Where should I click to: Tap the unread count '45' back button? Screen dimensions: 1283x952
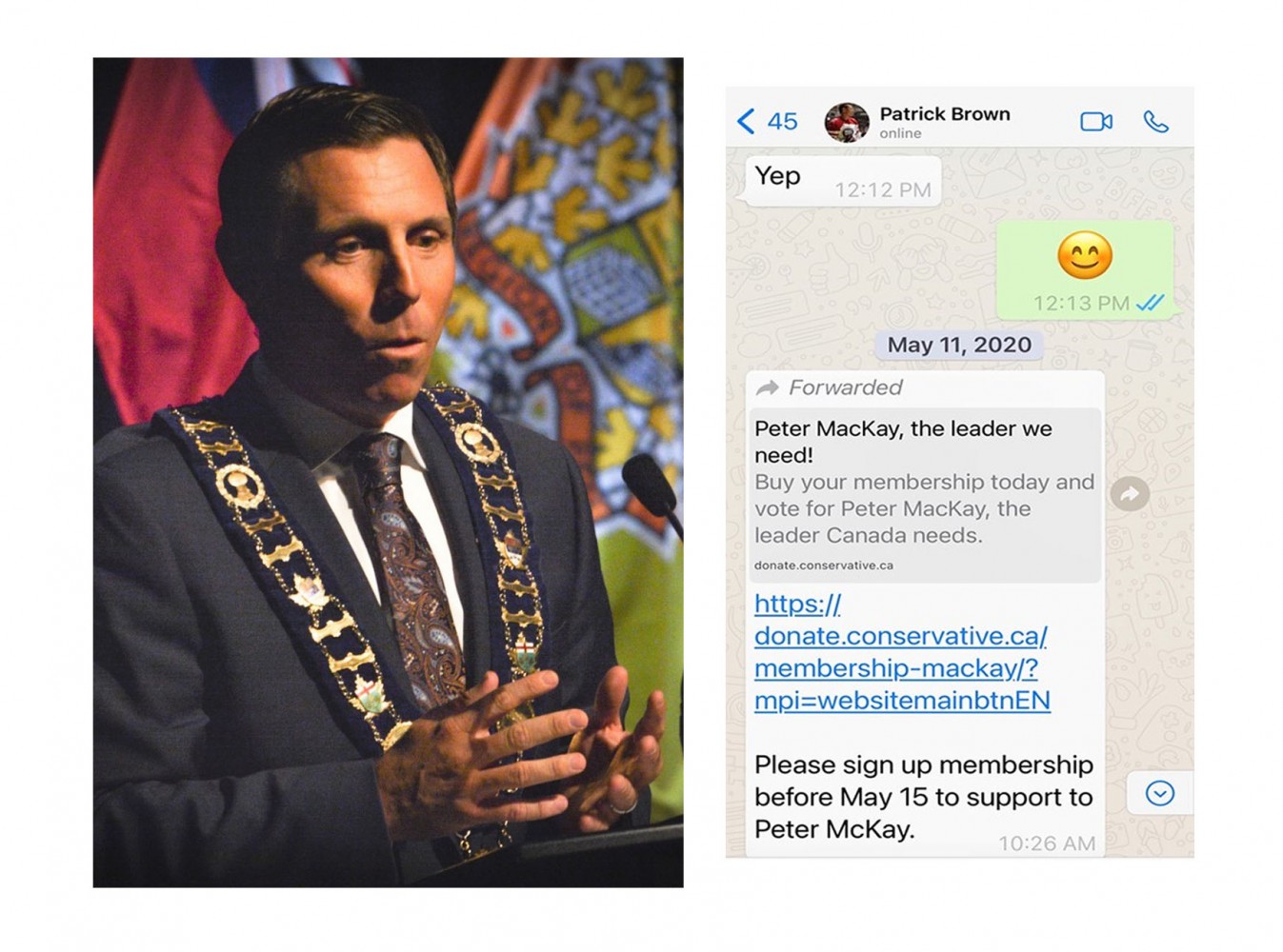pos(782,121)
